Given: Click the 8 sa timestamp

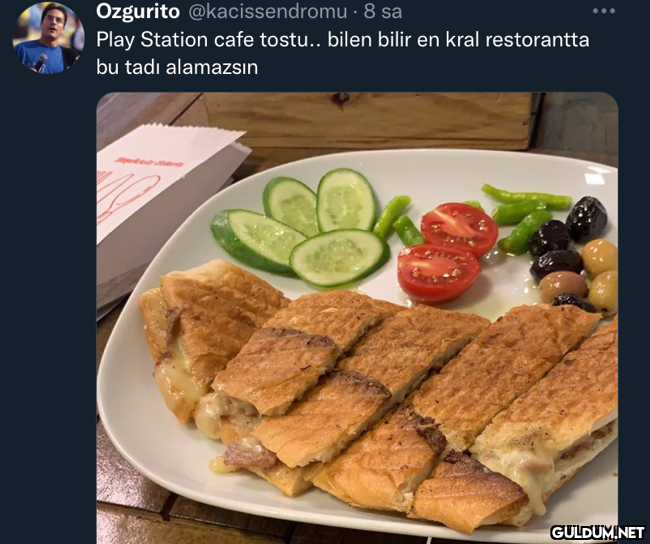Looking at the screenshot, I should click(x=383, y=12).
